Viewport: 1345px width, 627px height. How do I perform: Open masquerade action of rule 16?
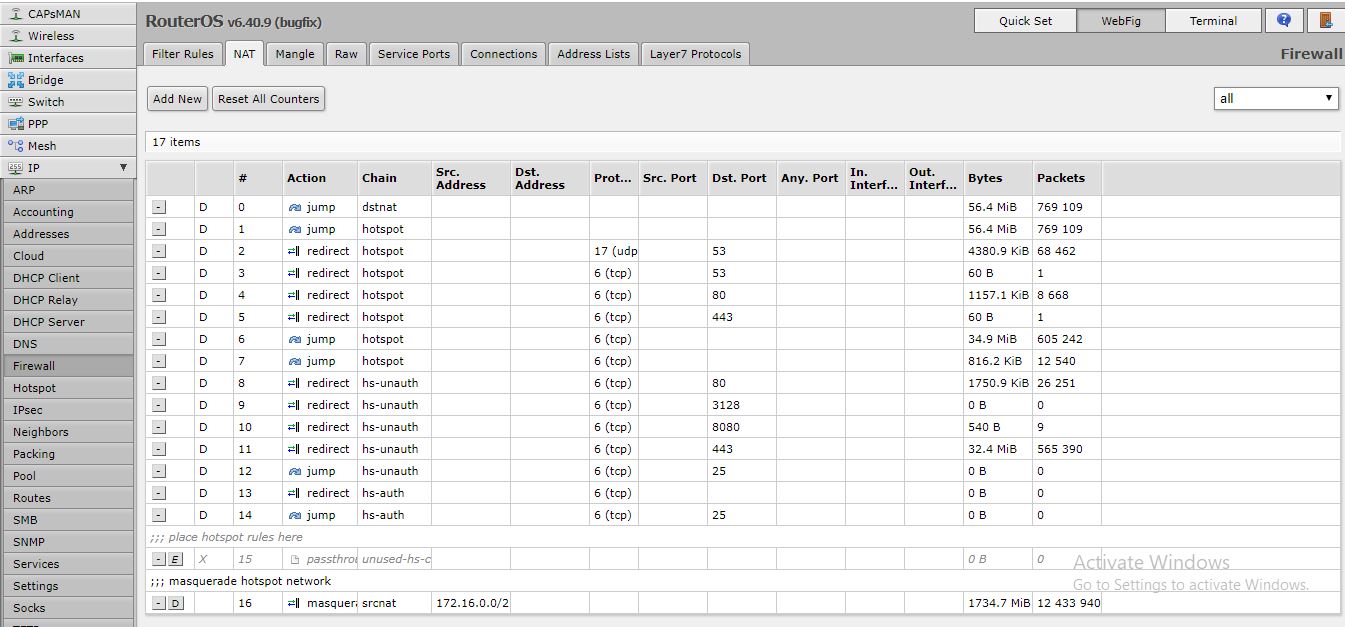[x=321, y=603]
